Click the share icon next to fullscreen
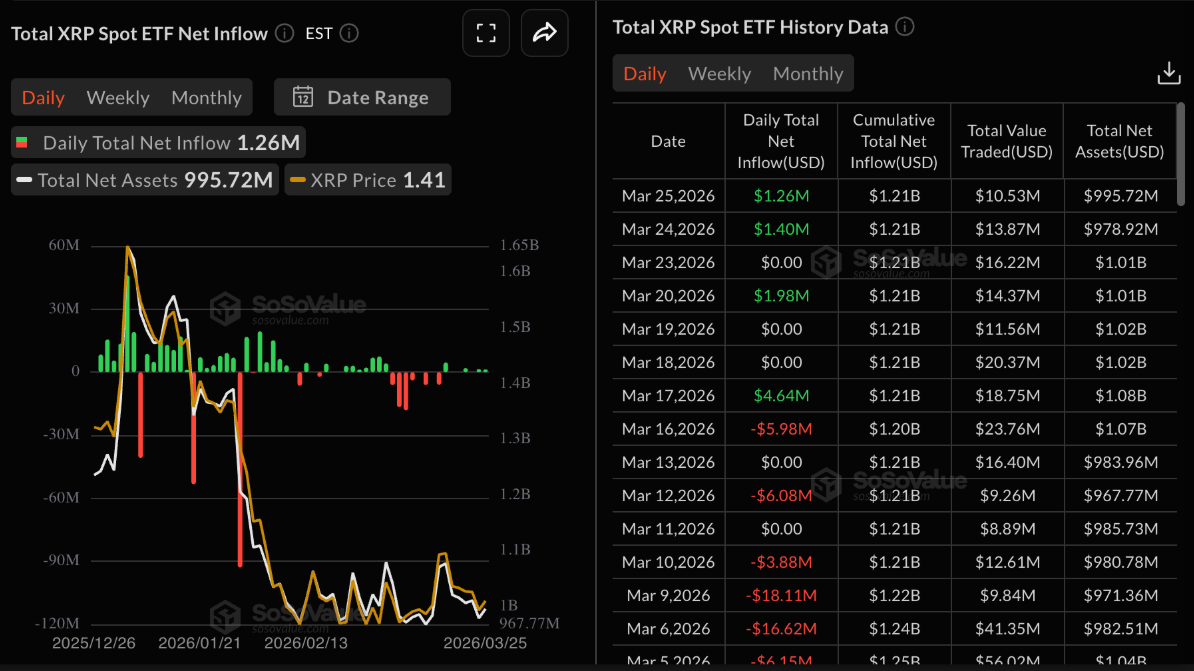 pyautogui.click(x=544, y=32)
